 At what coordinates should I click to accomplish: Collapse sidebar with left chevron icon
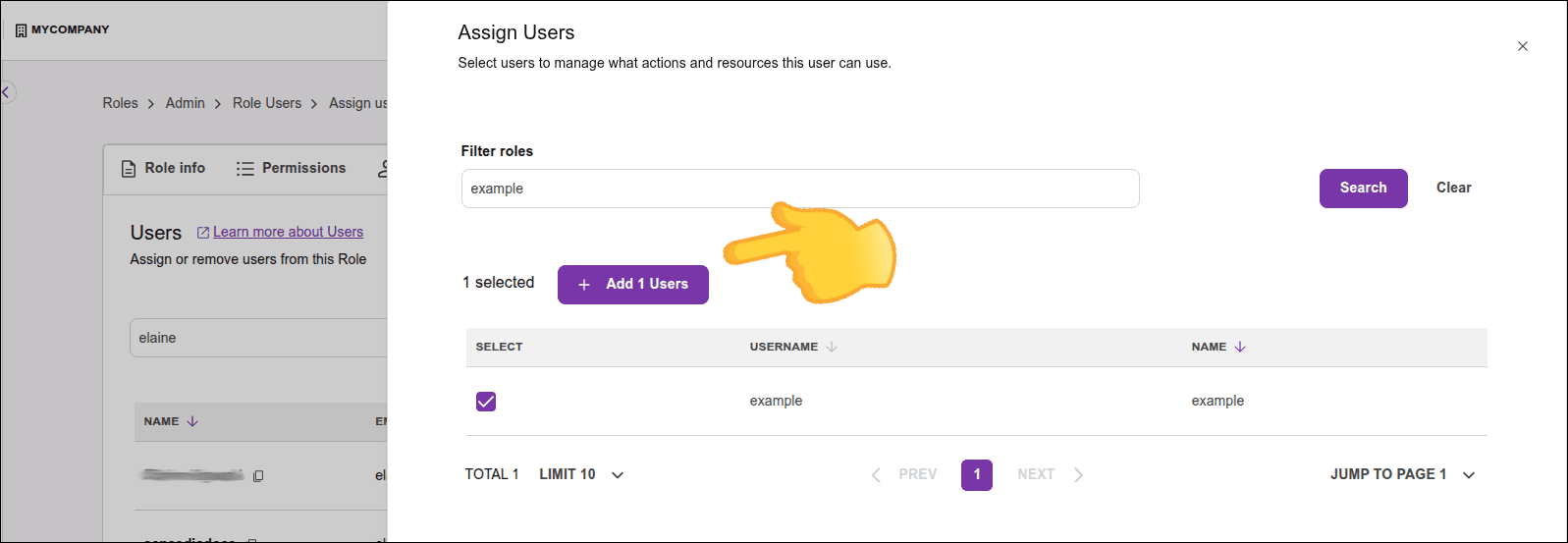(x=7, y=92)
